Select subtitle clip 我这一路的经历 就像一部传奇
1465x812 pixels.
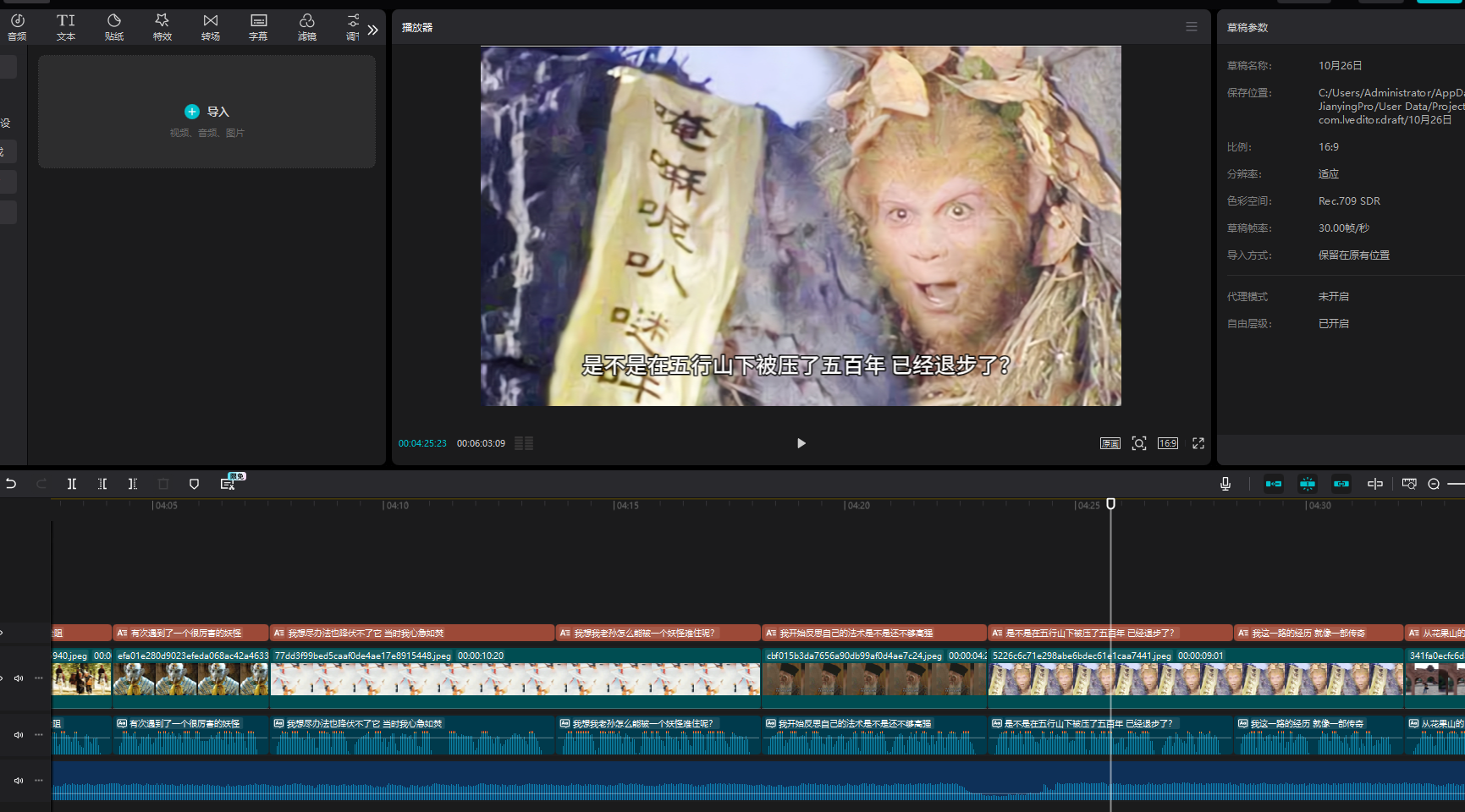pos(1318,633)
